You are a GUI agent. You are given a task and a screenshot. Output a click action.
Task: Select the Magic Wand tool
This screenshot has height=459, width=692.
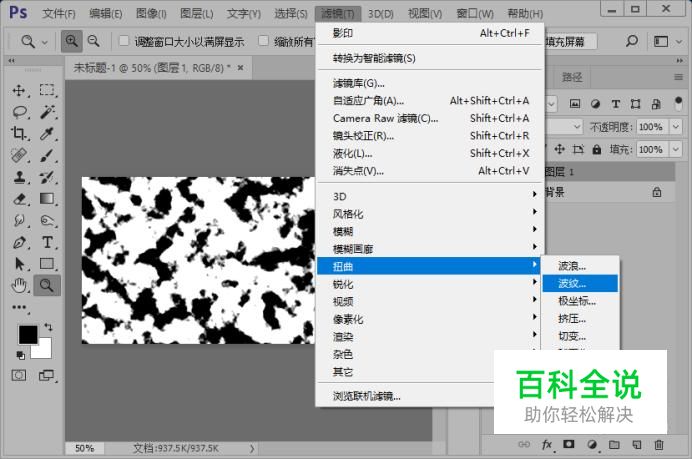point(47,112)
